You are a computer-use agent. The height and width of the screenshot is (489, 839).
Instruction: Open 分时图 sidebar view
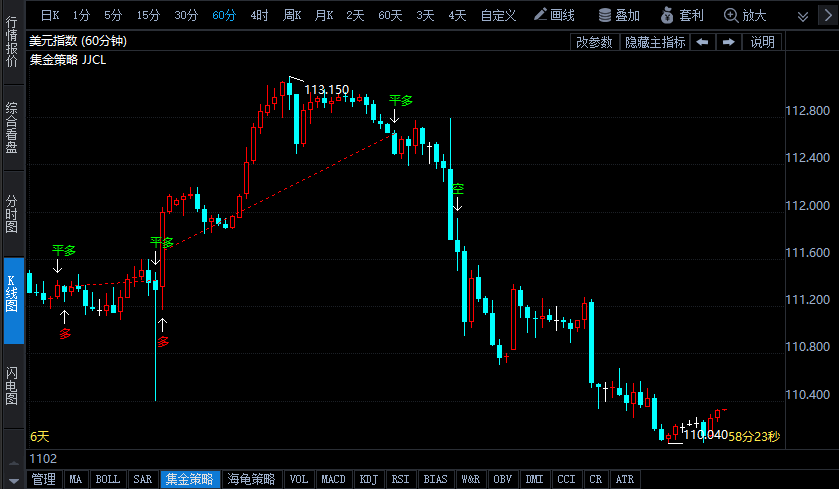(12, 214)
